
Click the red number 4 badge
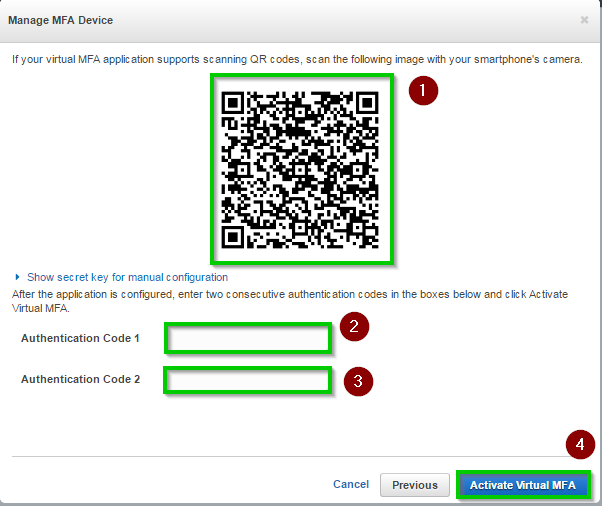581,445
